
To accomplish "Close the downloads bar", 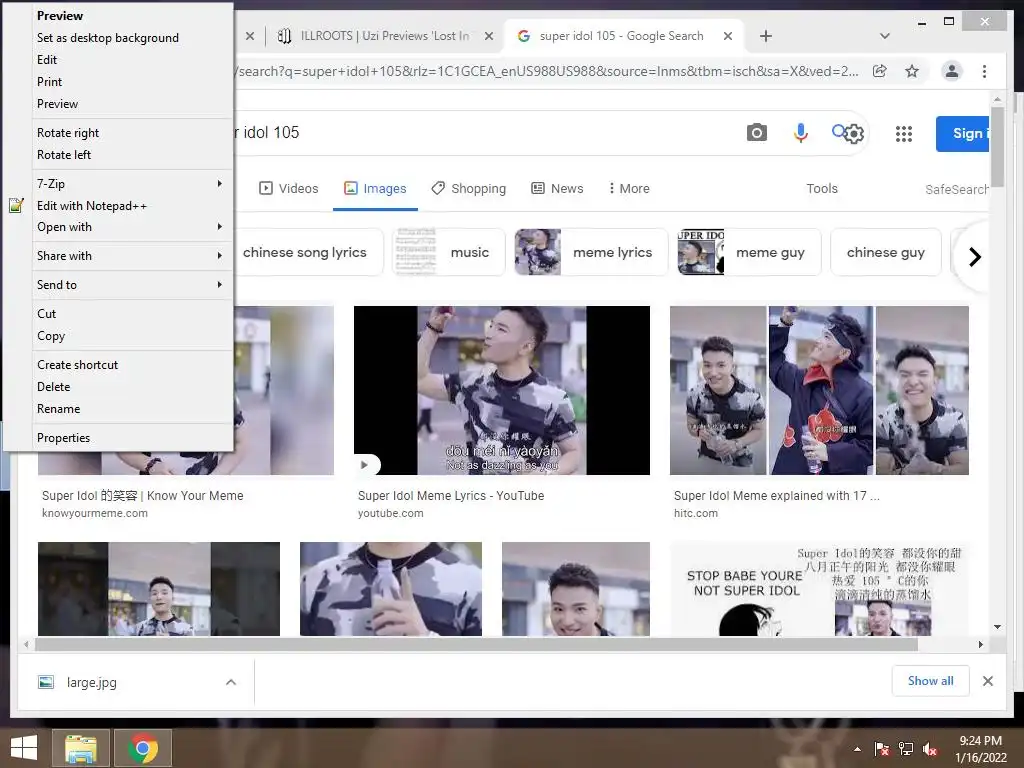I will click(987, 681).
